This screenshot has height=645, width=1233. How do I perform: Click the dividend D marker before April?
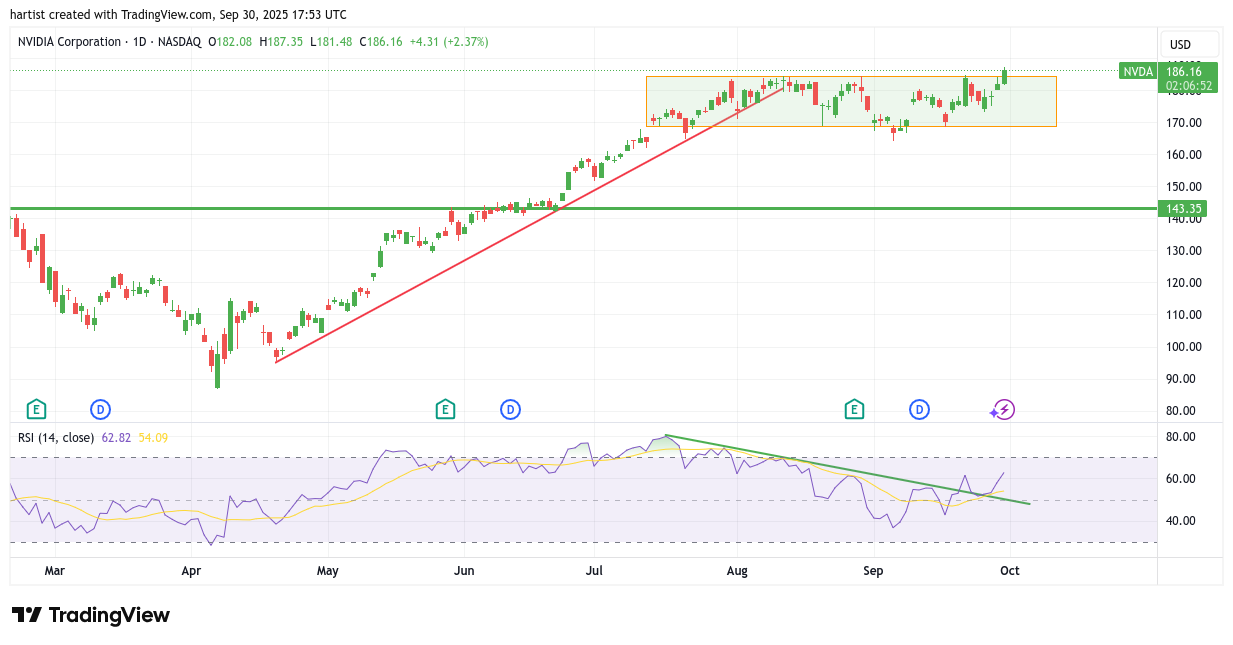point(100,409)
